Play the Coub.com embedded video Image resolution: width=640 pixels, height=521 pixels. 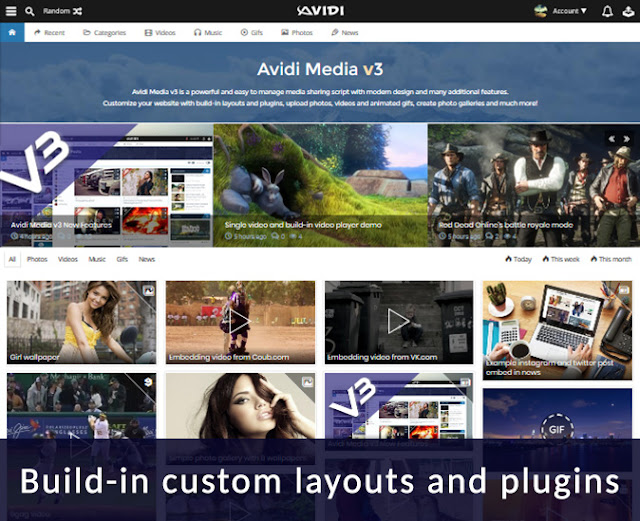click(240, 321)
